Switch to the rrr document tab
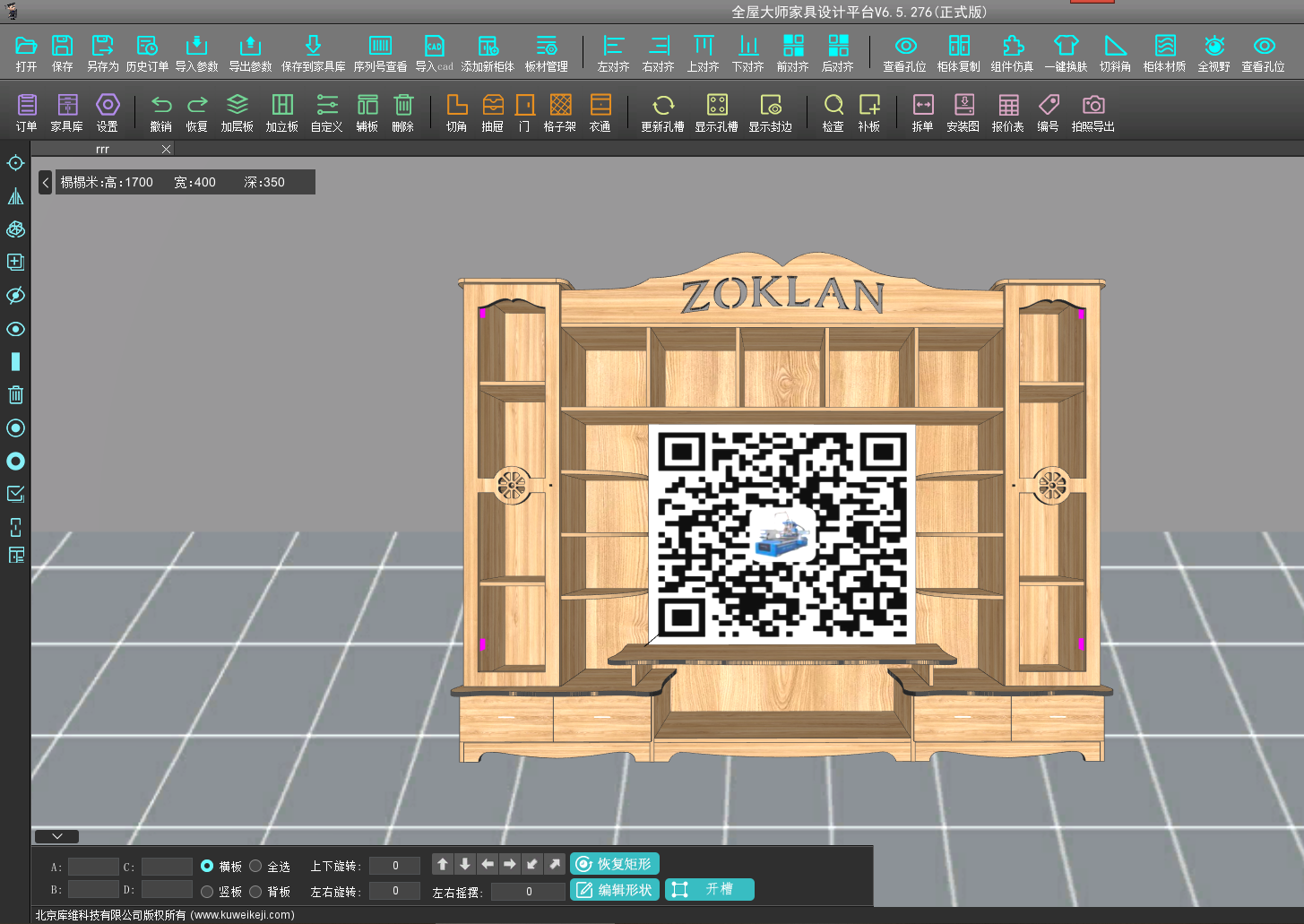 [x=102, y=149]
